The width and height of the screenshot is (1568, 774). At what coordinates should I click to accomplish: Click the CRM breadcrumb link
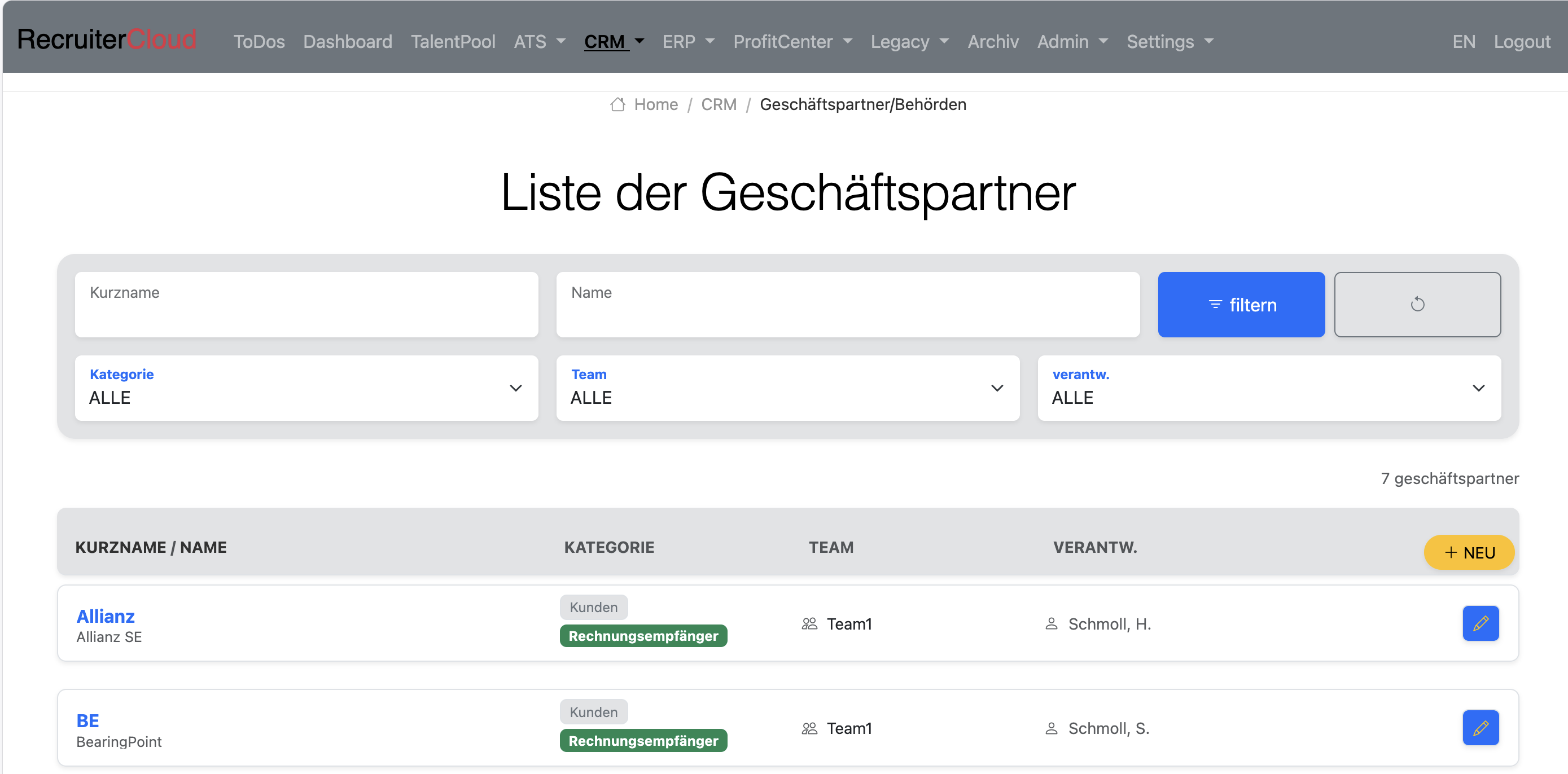(x=719, y=105)
